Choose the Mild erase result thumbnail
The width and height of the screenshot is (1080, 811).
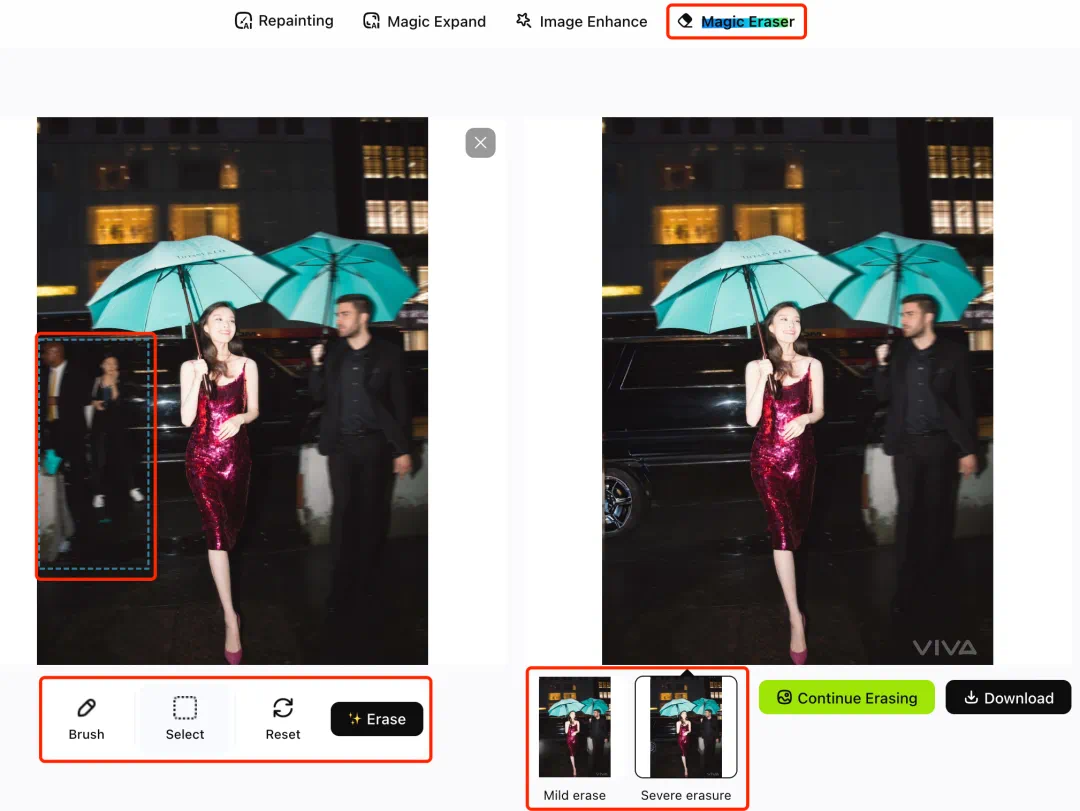[x=574, y=727]
